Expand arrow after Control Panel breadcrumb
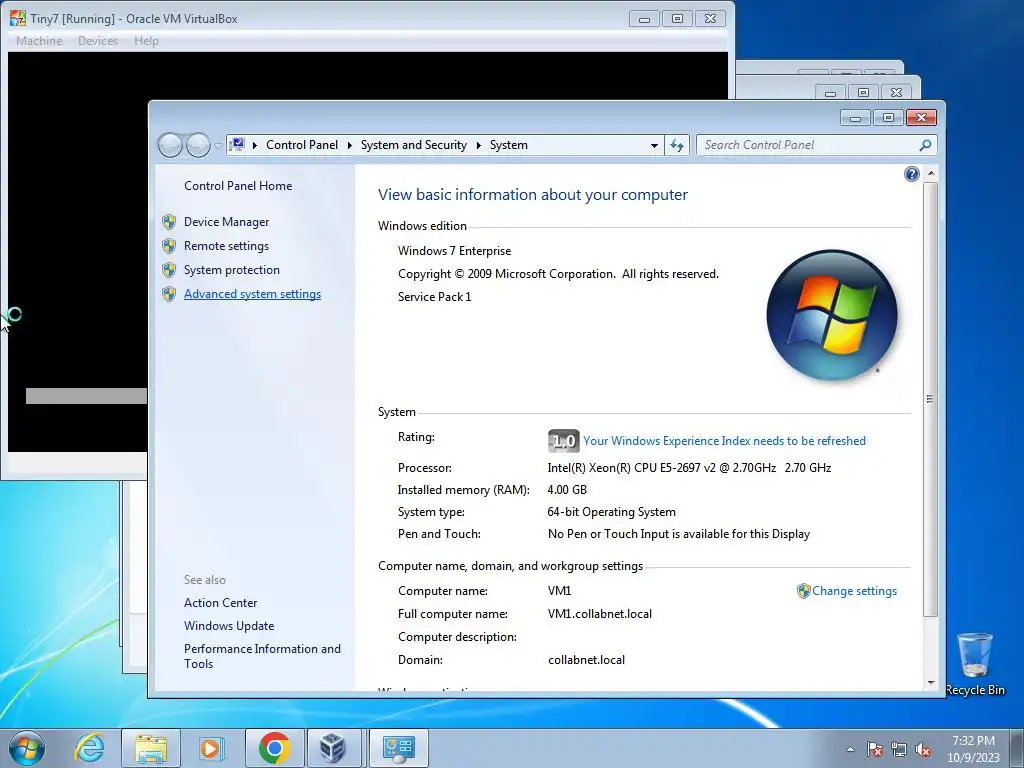Screen dimensions: 1024x768 pyautogui.click(x=349, y=145)
